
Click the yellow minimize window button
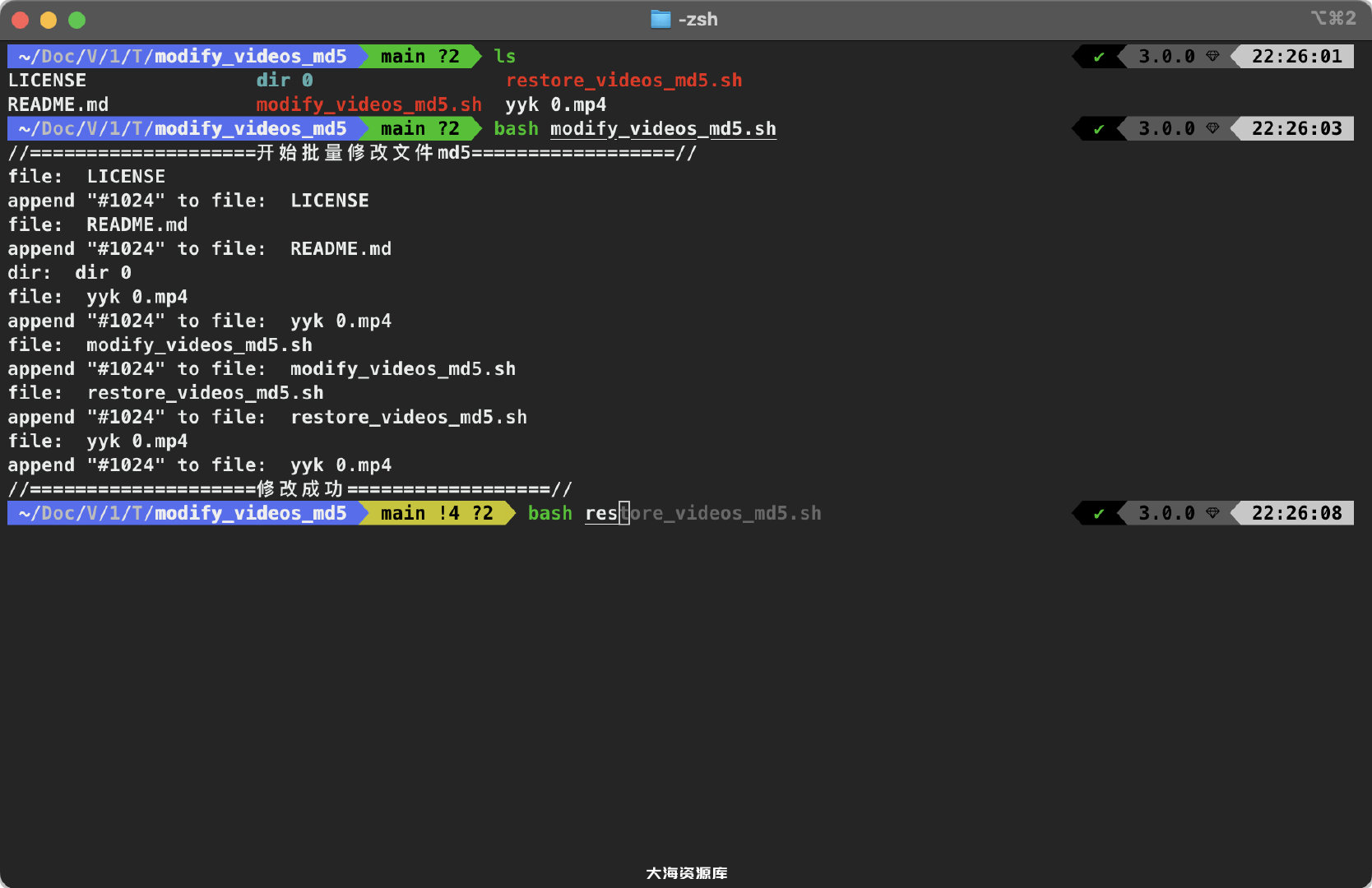coord(49,20)
